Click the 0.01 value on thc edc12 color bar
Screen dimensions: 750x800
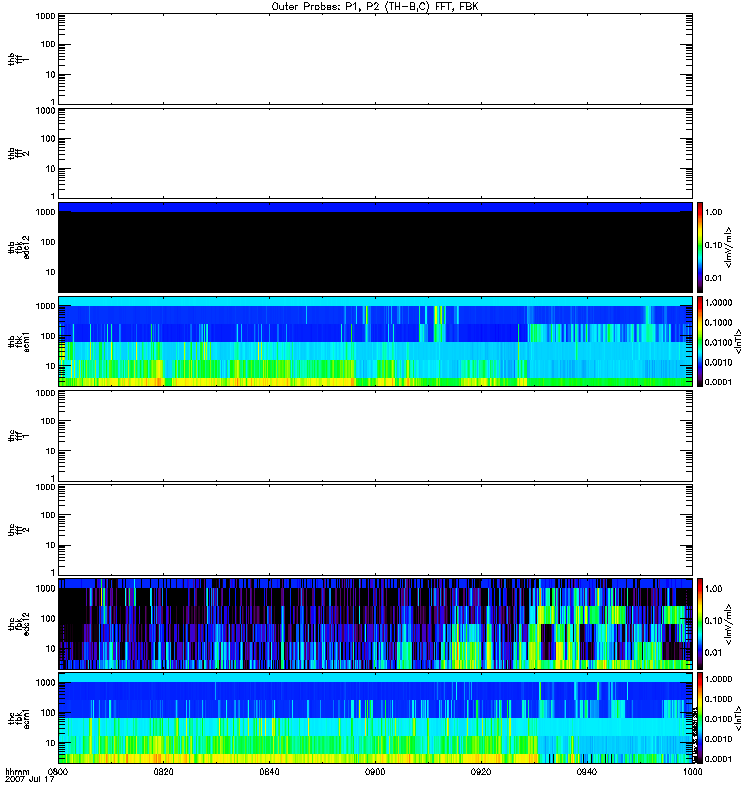pyautogui.click(x=713, y=653)
